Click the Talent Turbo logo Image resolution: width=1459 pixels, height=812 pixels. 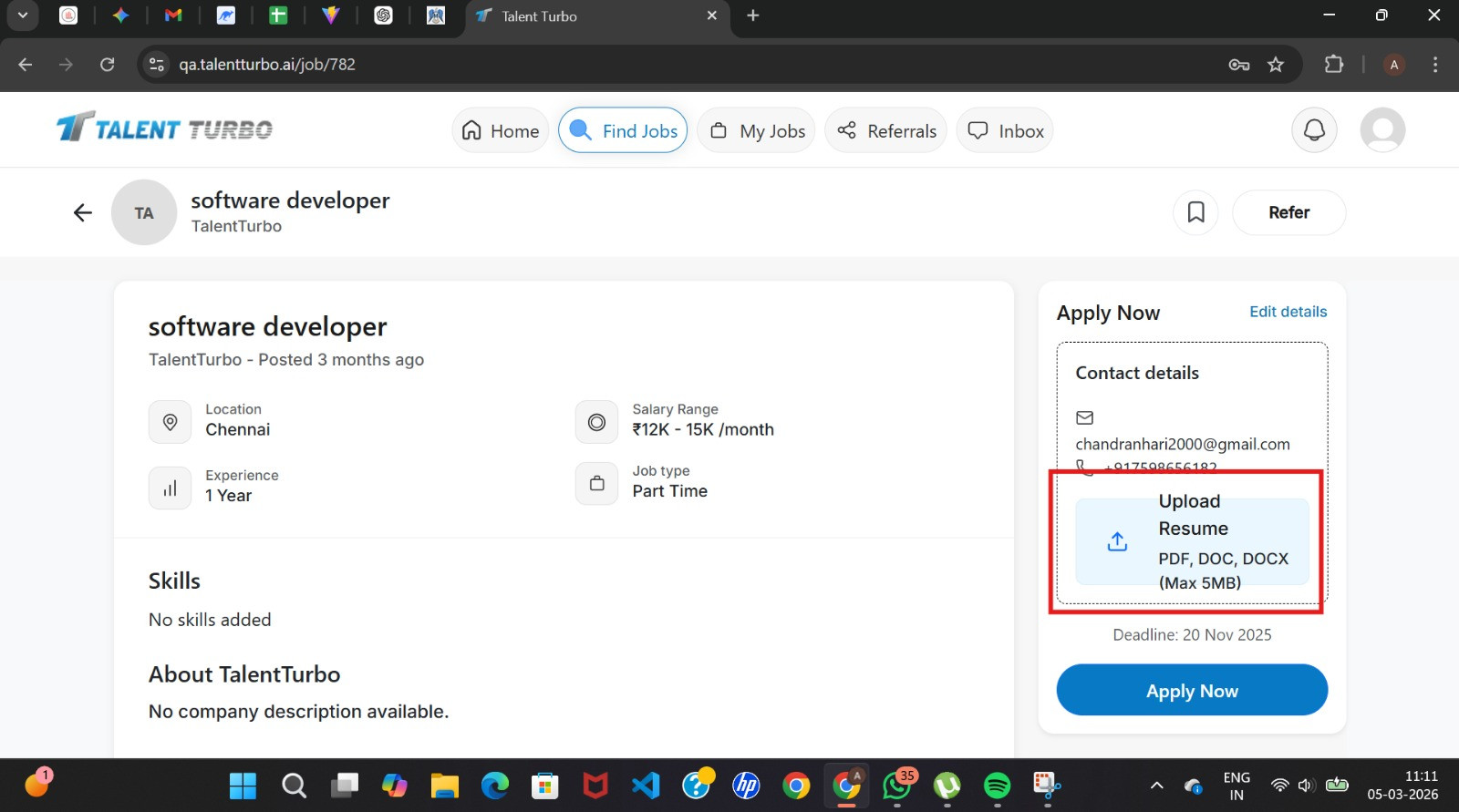(164, 128)
